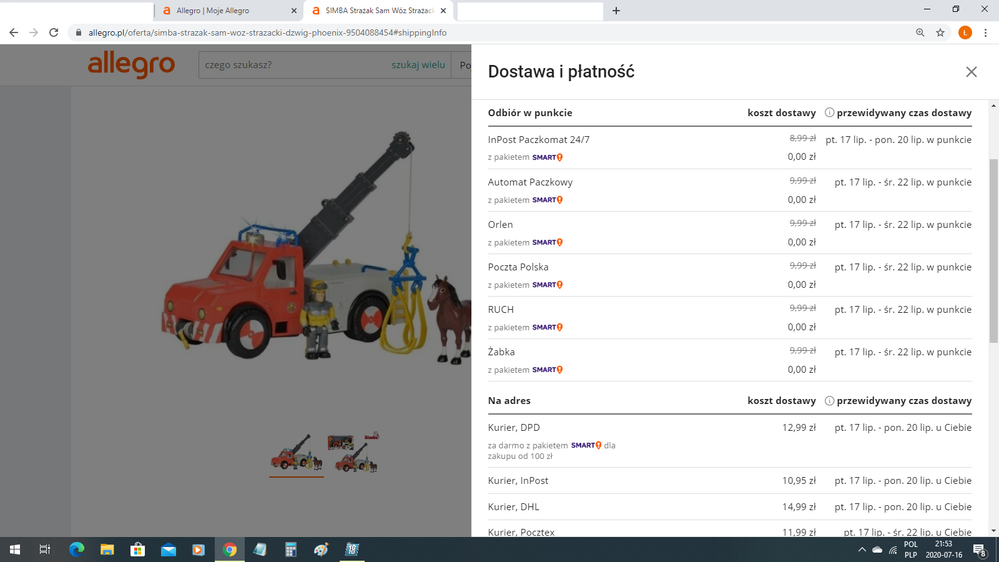Switch to the blank third browser tab
The image size is (999, 562).
(529, 11)
